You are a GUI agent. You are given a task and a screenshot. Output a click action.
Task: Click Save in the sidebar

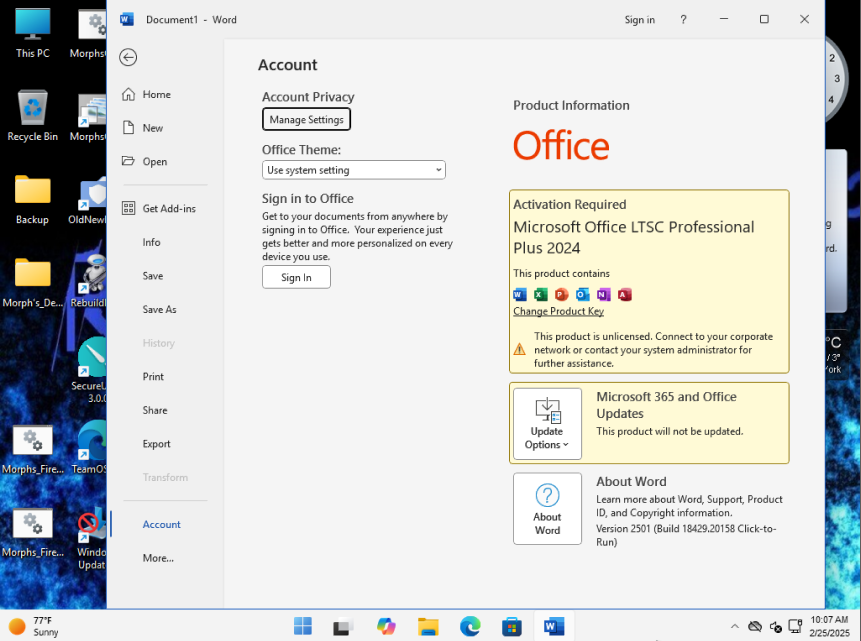(153, 276)
